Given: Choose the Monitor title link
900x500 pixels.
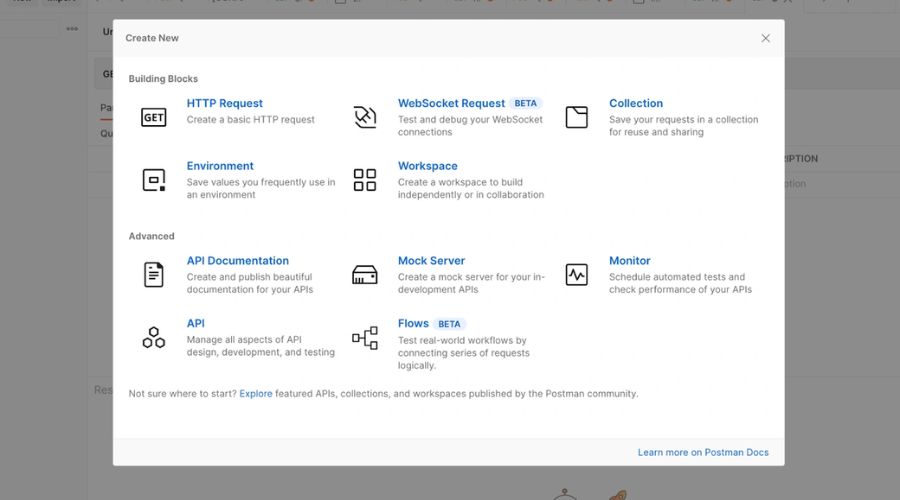Looking at the screenshot, I should [630, 260].
